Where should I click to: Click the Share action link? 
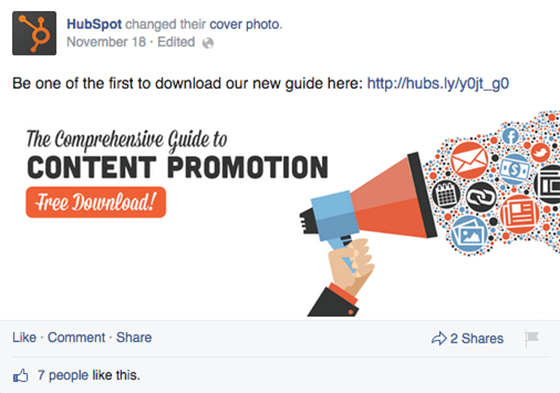coord(134,338)
